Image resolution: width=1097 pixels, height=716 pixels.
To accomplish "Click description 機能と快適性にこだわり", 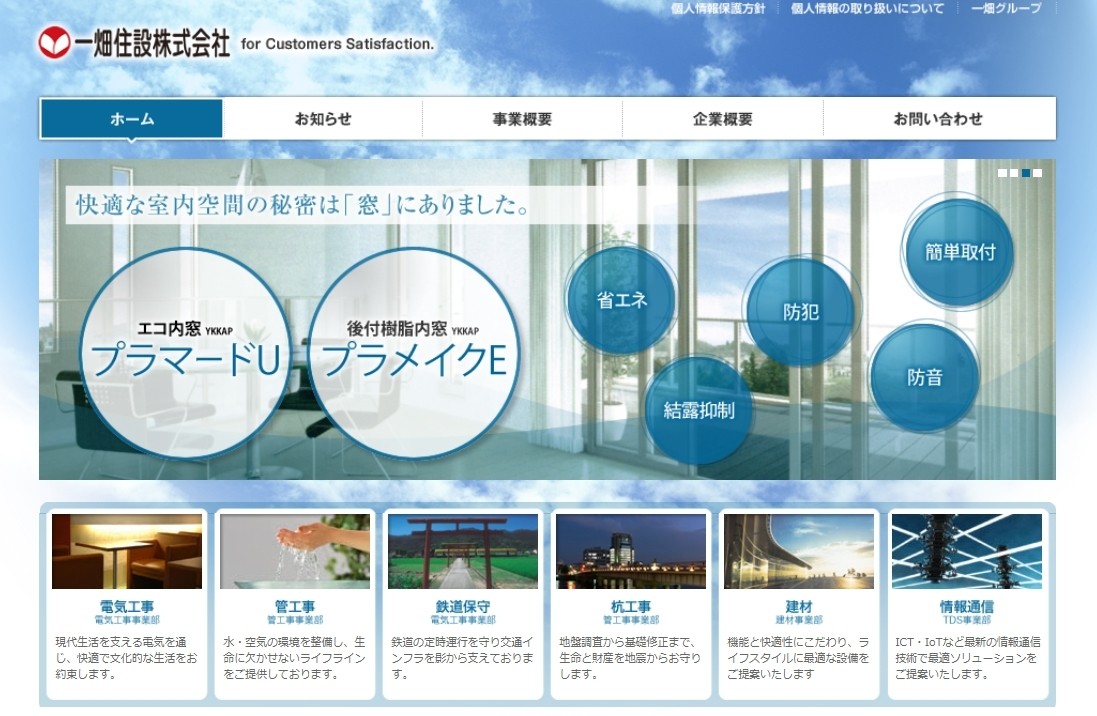I will pyautogui.click(x=798, y=658).
